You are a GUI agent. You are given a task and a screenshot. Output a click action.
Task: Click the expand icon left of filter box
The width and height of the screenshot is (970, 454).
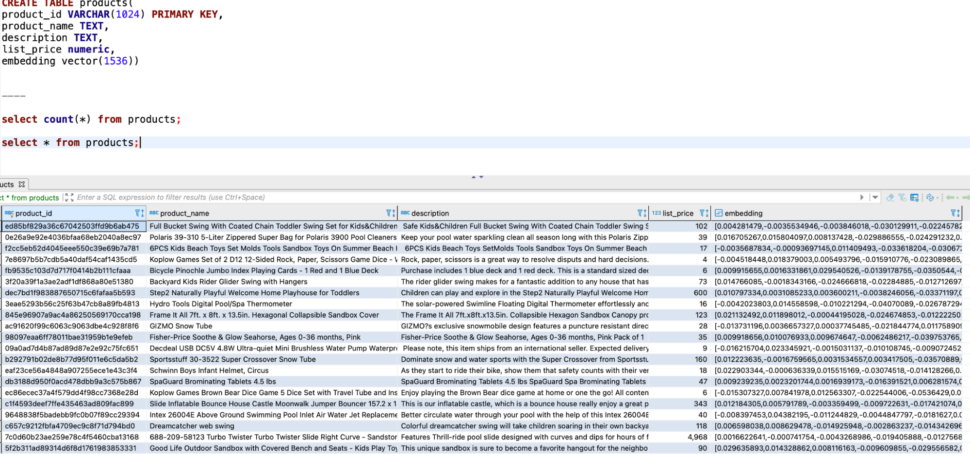[68, 198]
